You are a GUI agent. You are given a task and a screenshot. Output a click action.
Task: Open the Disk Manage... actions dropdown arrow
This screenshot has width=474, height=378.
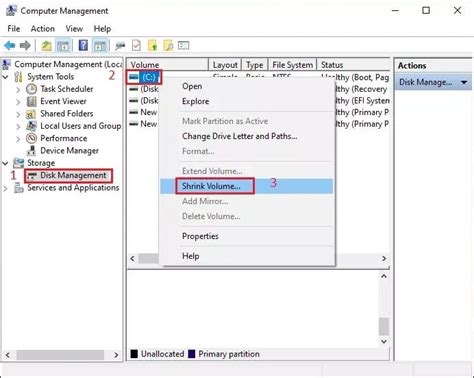[464, 82]
